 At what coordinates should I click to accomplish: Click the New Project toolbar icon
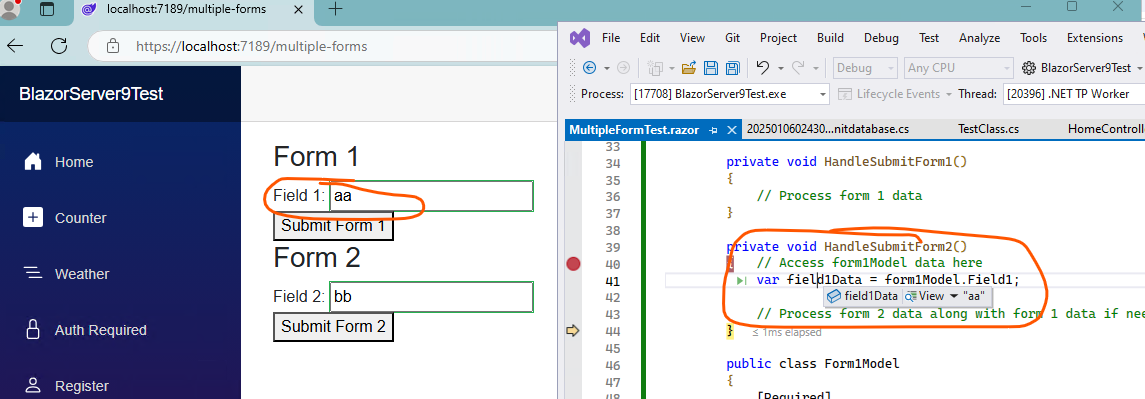[x=656, y=68]
